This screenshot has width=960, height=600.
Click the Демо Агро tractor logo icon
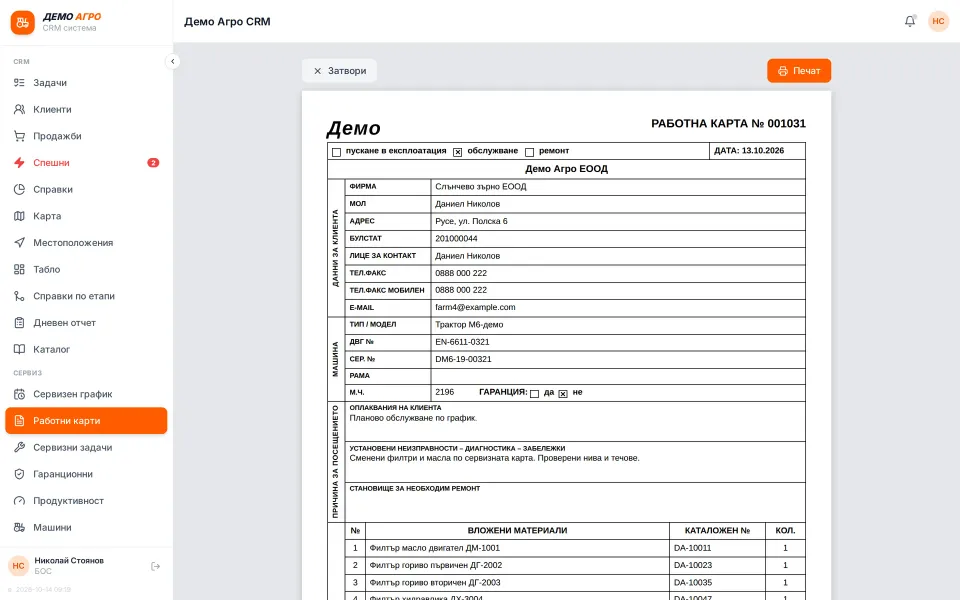[x=23, y=23]
